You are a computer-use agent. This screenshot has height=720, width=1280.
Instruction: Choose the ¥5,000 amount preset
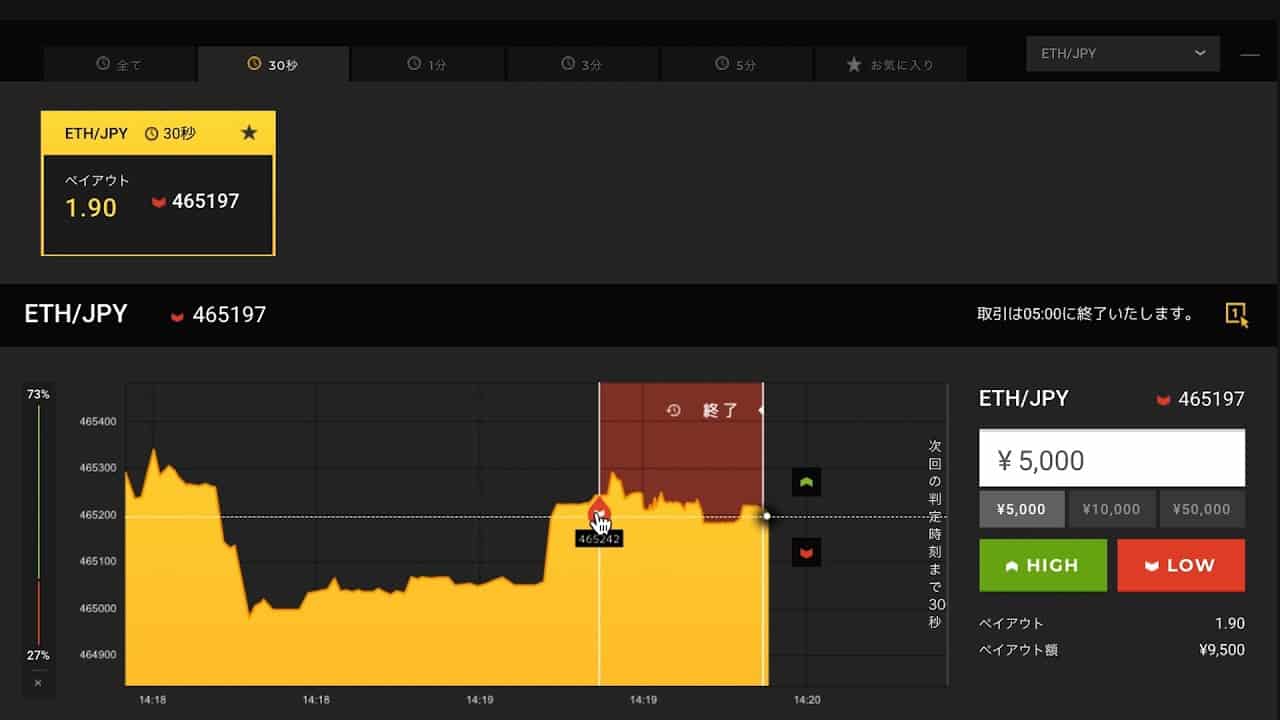tap(1021, 509)
